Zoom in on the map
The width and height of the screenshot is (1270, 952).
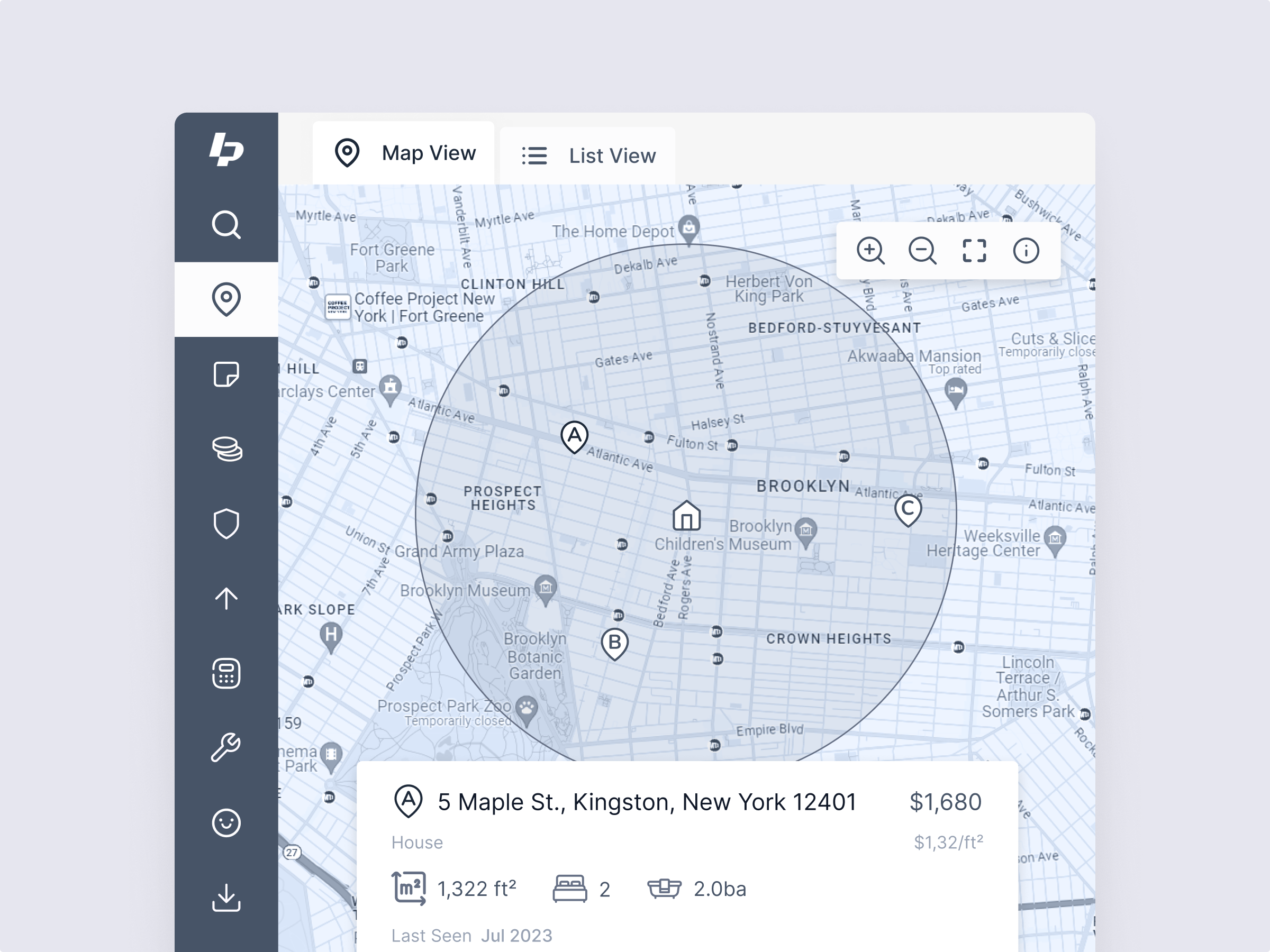click(x=870, y=251)
